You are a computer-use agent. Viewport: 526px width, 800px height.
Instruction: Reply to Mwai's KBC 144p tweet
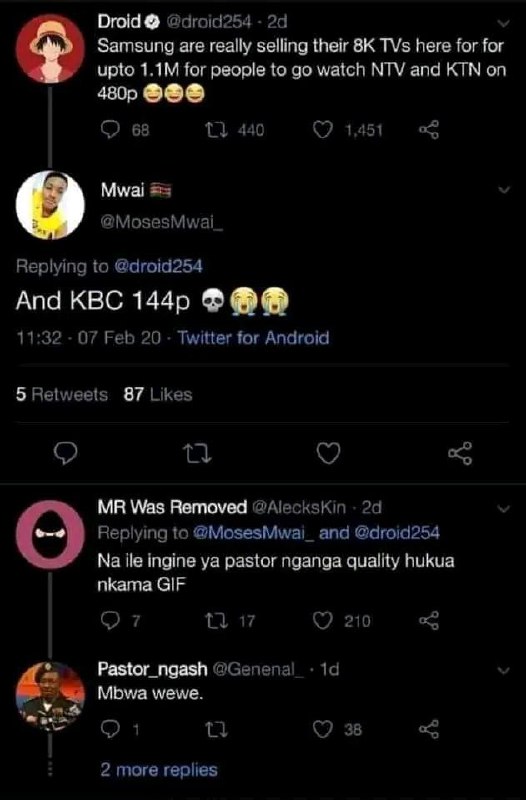pyautogui.click(x=66, y=453)
